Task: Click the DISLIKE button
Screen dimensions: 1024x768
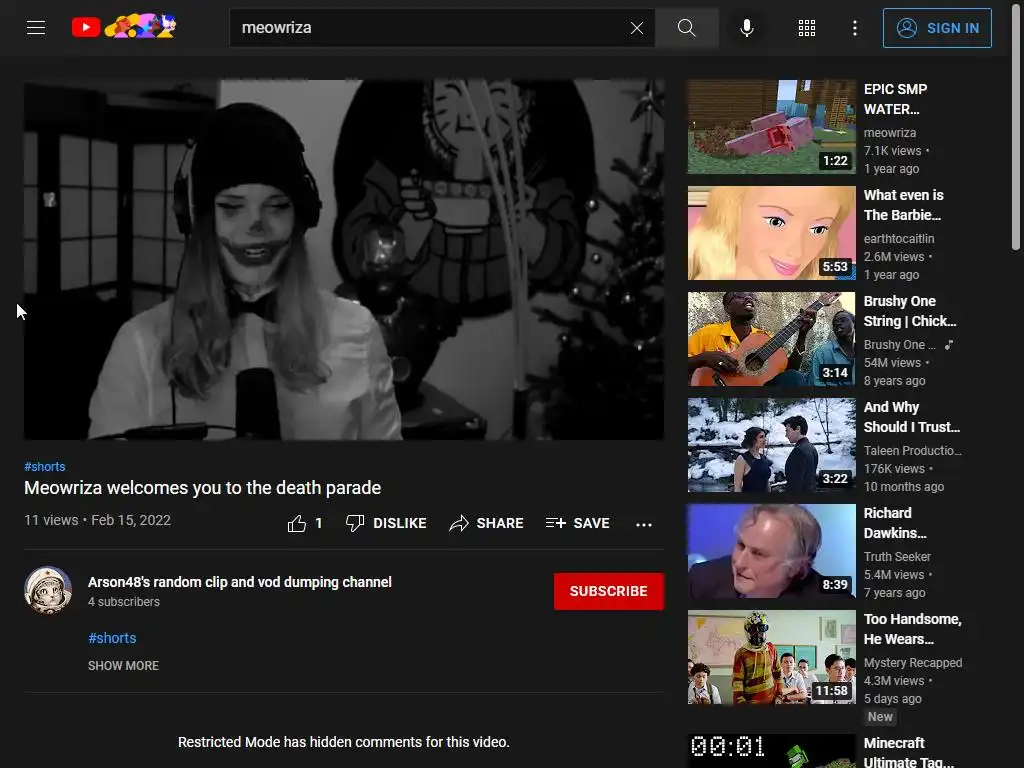Action: click(386, 523)
